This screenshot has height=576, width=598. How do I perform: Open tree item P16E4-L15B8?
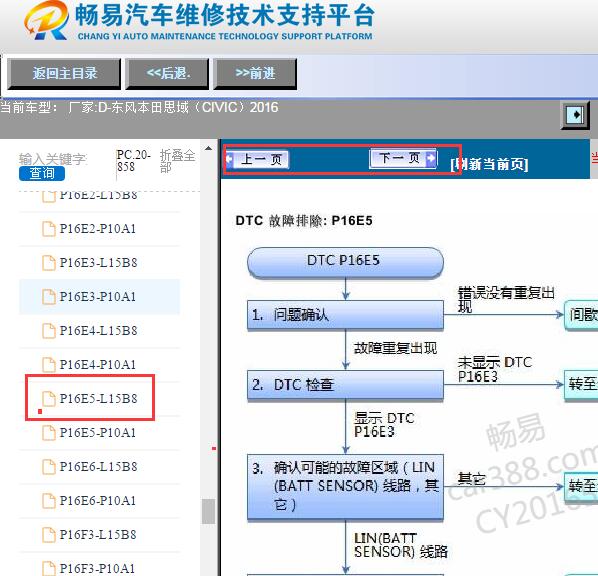click(x=99, y=331)
